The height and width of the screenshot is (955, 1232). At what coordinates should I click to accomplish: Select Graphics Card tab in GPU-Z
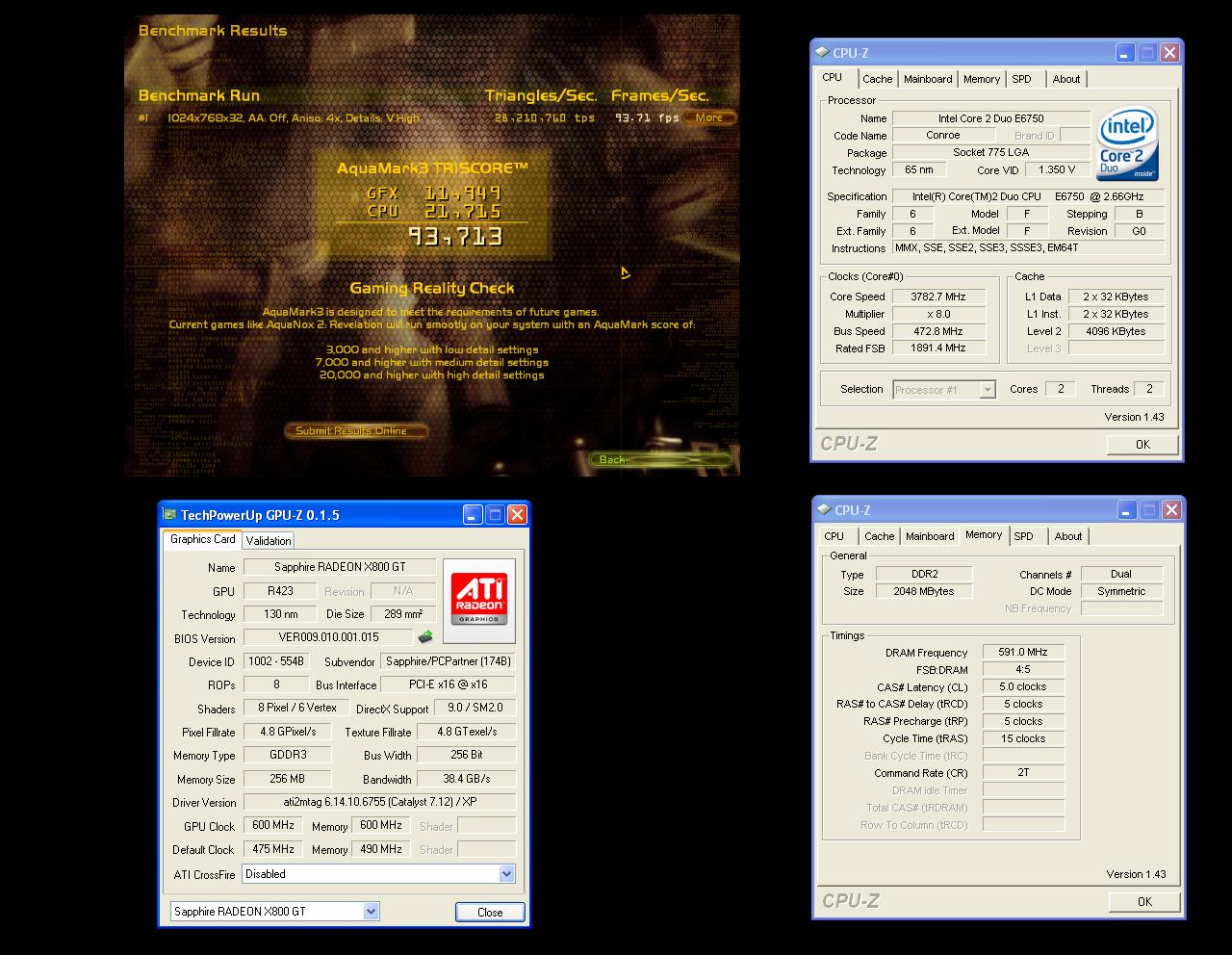coord(202,539)
